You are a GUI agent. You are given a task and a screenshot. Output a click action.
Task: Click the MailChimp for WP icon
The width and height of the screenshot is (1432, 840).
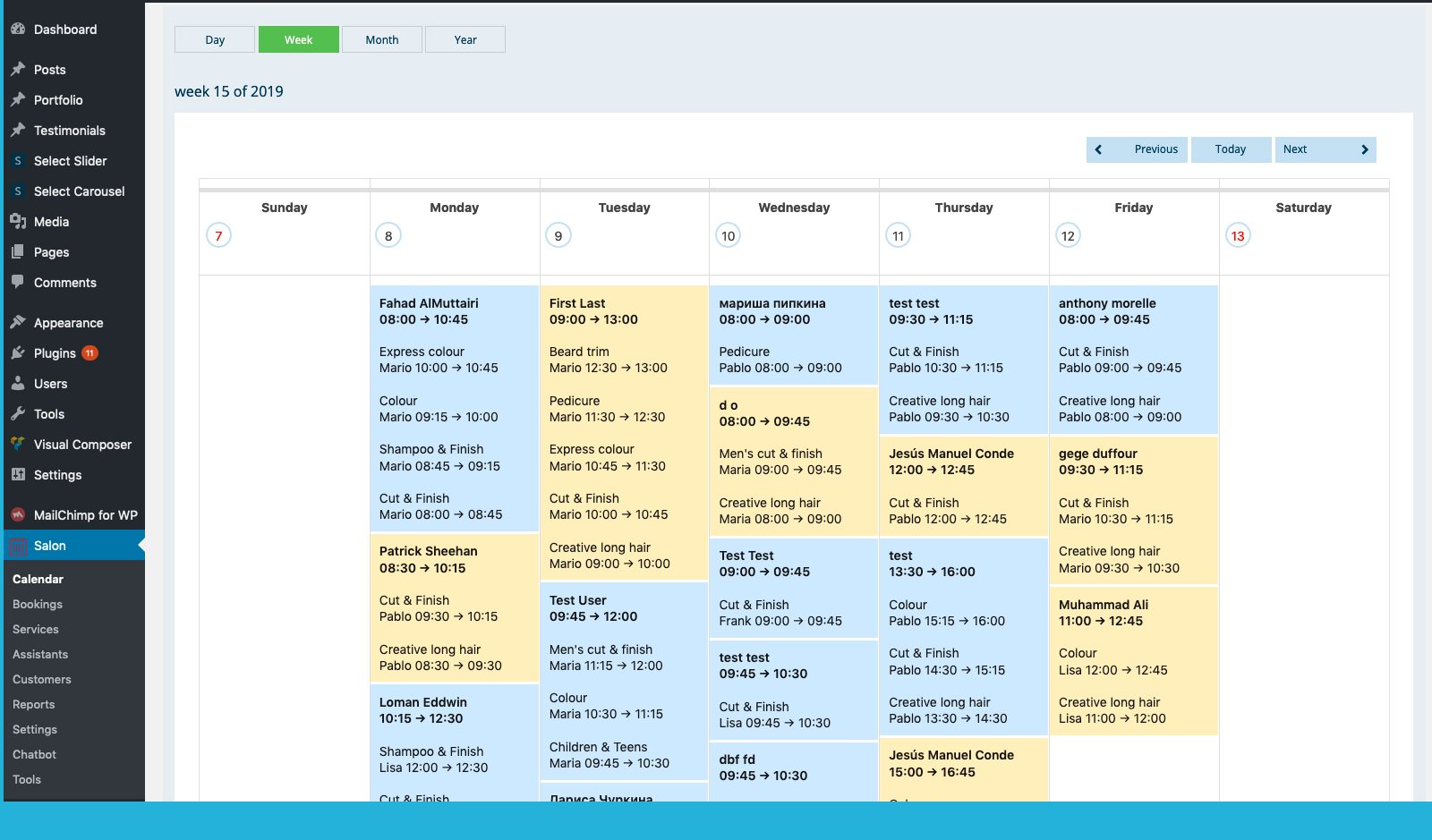(x=18, y=515)
